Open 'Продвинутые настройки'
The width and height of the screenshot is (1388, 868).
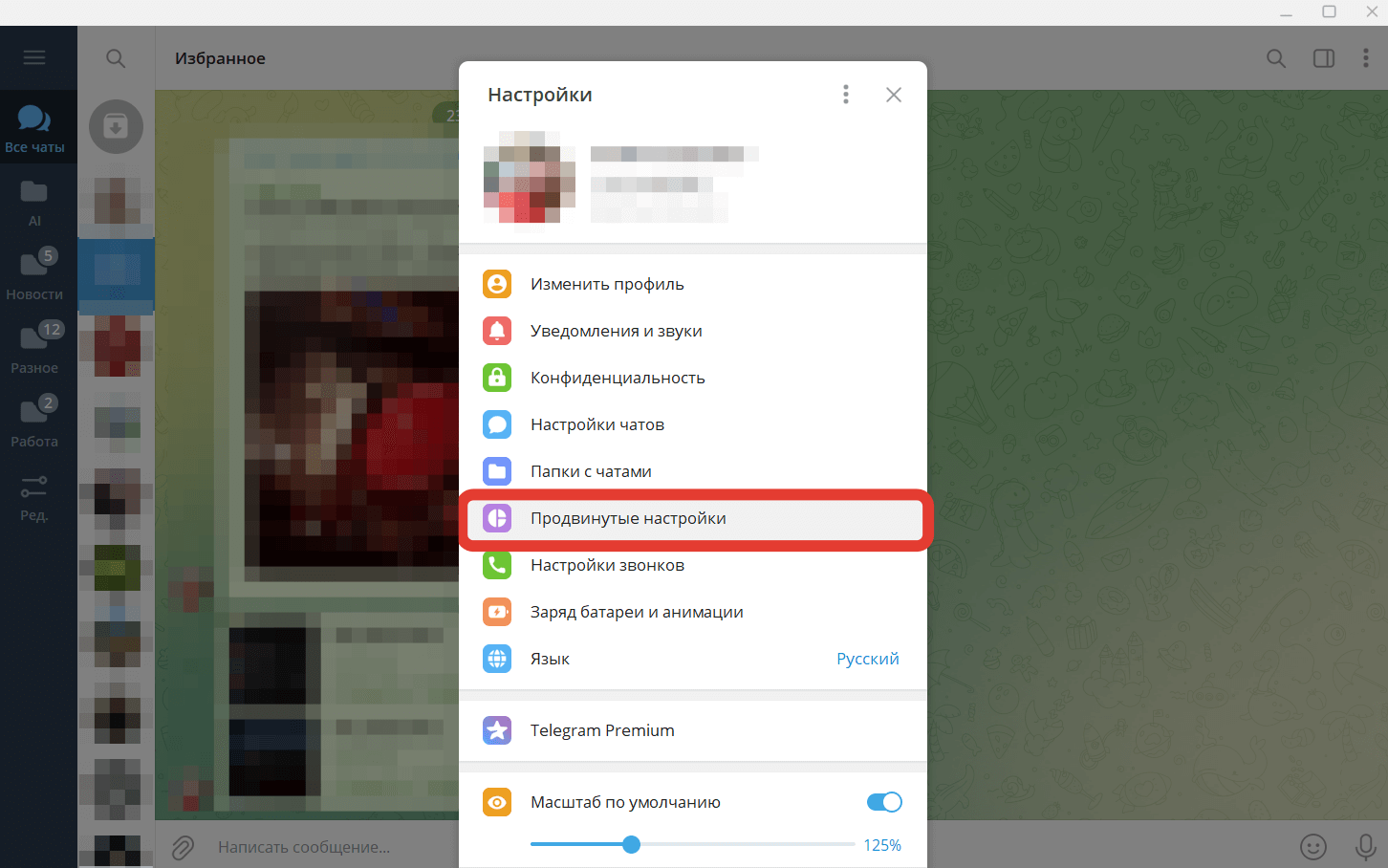pos(628,518)
